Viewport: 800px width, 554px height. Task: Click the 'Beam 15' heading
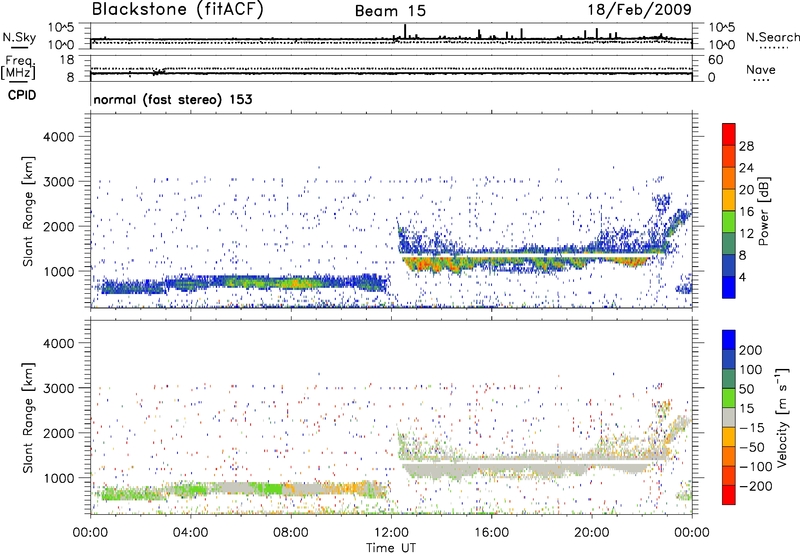pos(390,11)
